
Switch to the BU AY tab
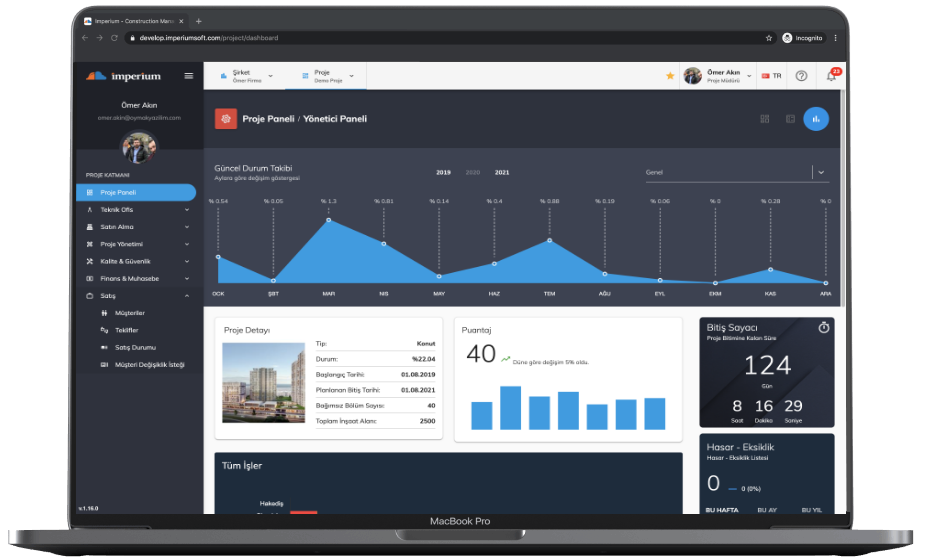pos(767,510)
